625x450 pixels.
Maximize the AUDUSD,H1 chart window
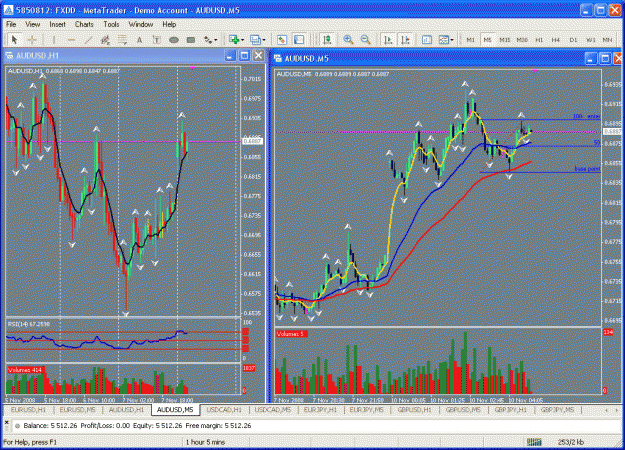pos(244,56)
